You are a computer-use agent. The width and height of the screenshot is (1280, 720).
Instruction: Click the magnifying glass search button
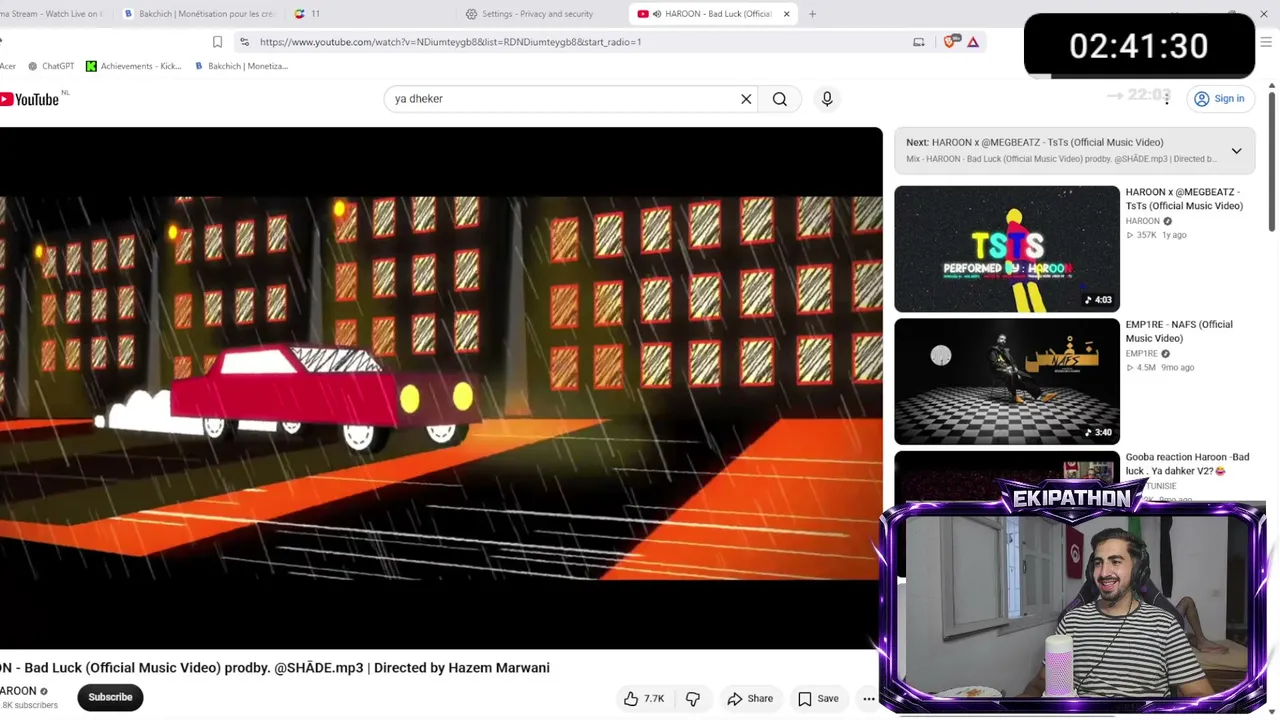click(x=780, y=99)
